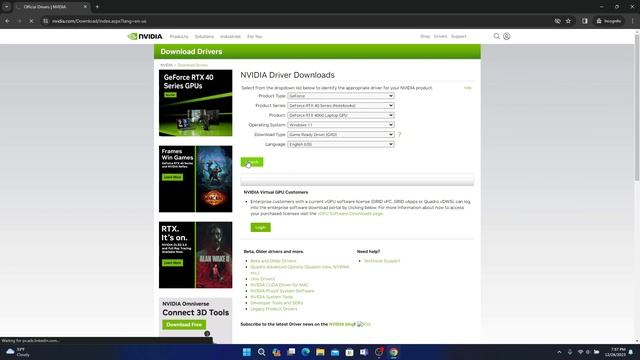Open the NVIDIA System Tools link
640x360 pixels.
coord(271,297)
